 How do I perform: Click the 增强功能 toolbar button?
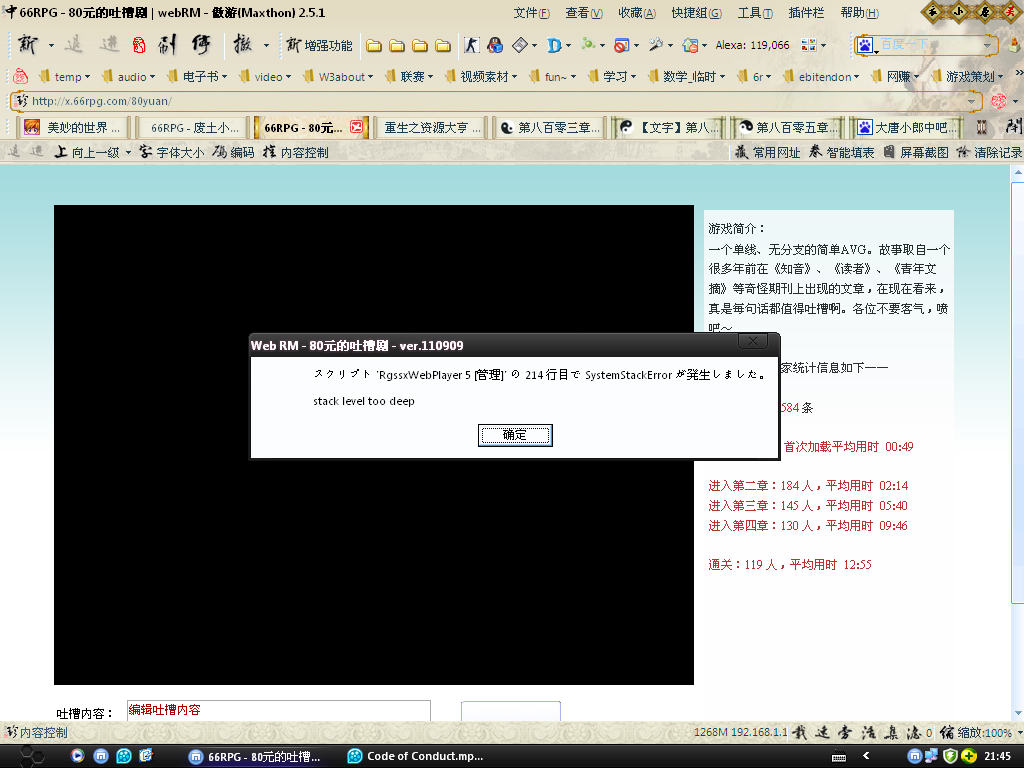pyautogui.click(x=319, y=45)
